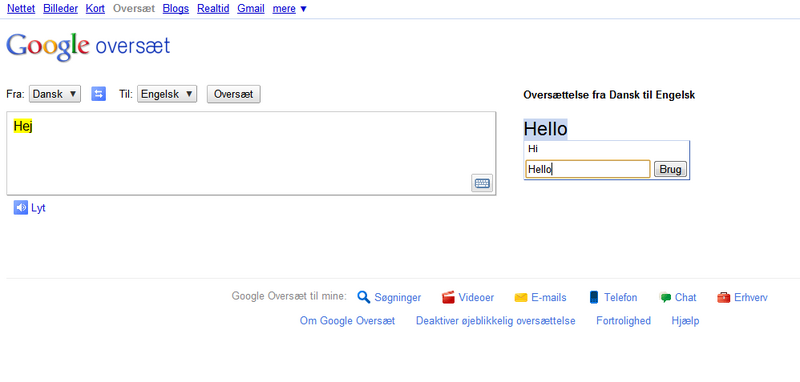Open the Chat link
The height and width of the screenshot is (382, 800).
tap(685, 297)
